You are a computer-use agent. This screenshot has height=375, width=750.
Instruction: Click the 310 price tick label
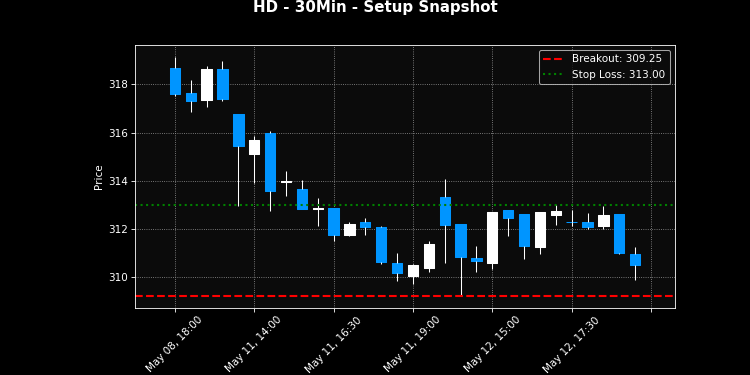[x=118, y=277]
